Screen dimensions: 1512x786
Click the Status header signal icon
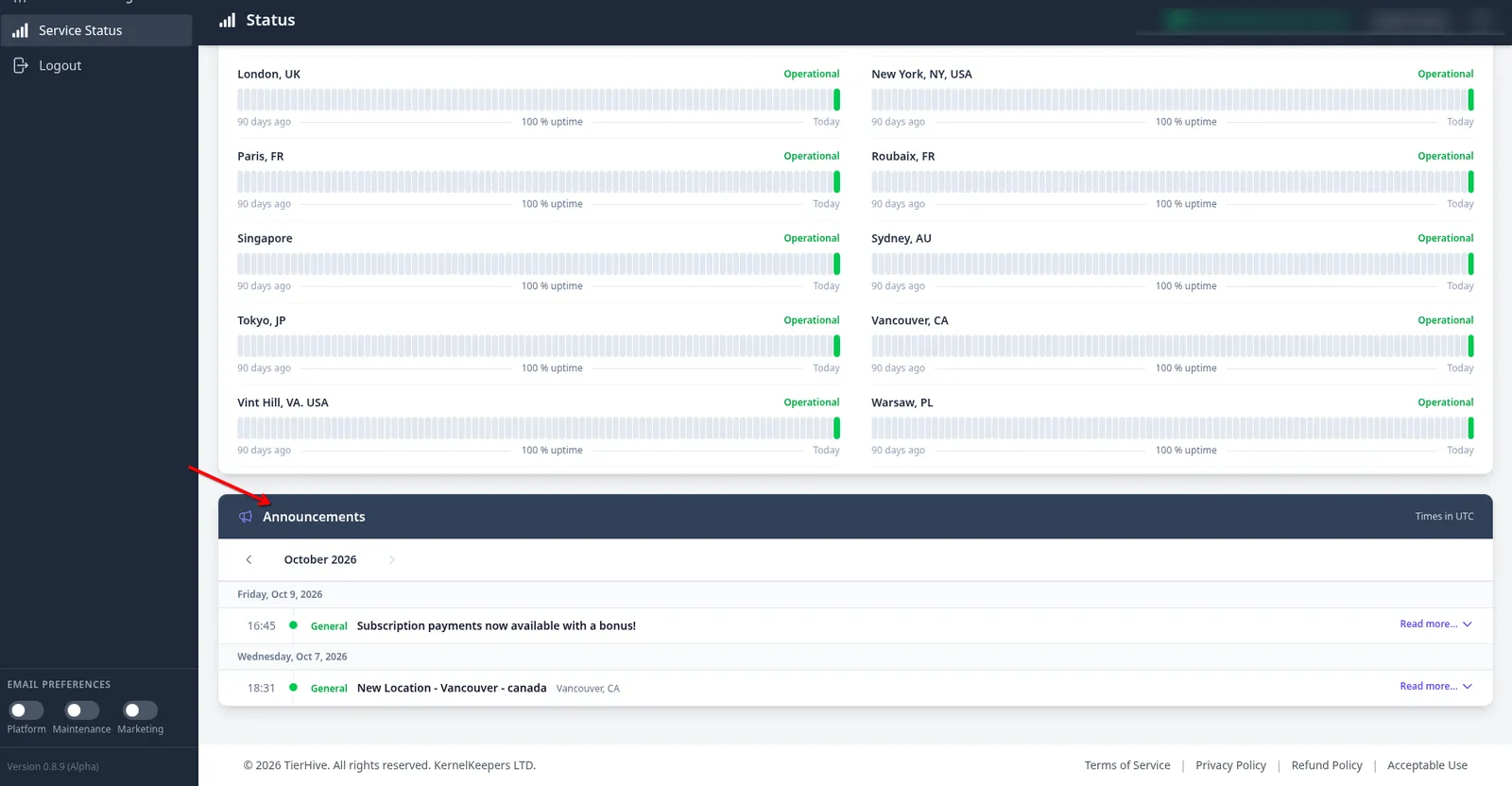[x=227, y=20]
